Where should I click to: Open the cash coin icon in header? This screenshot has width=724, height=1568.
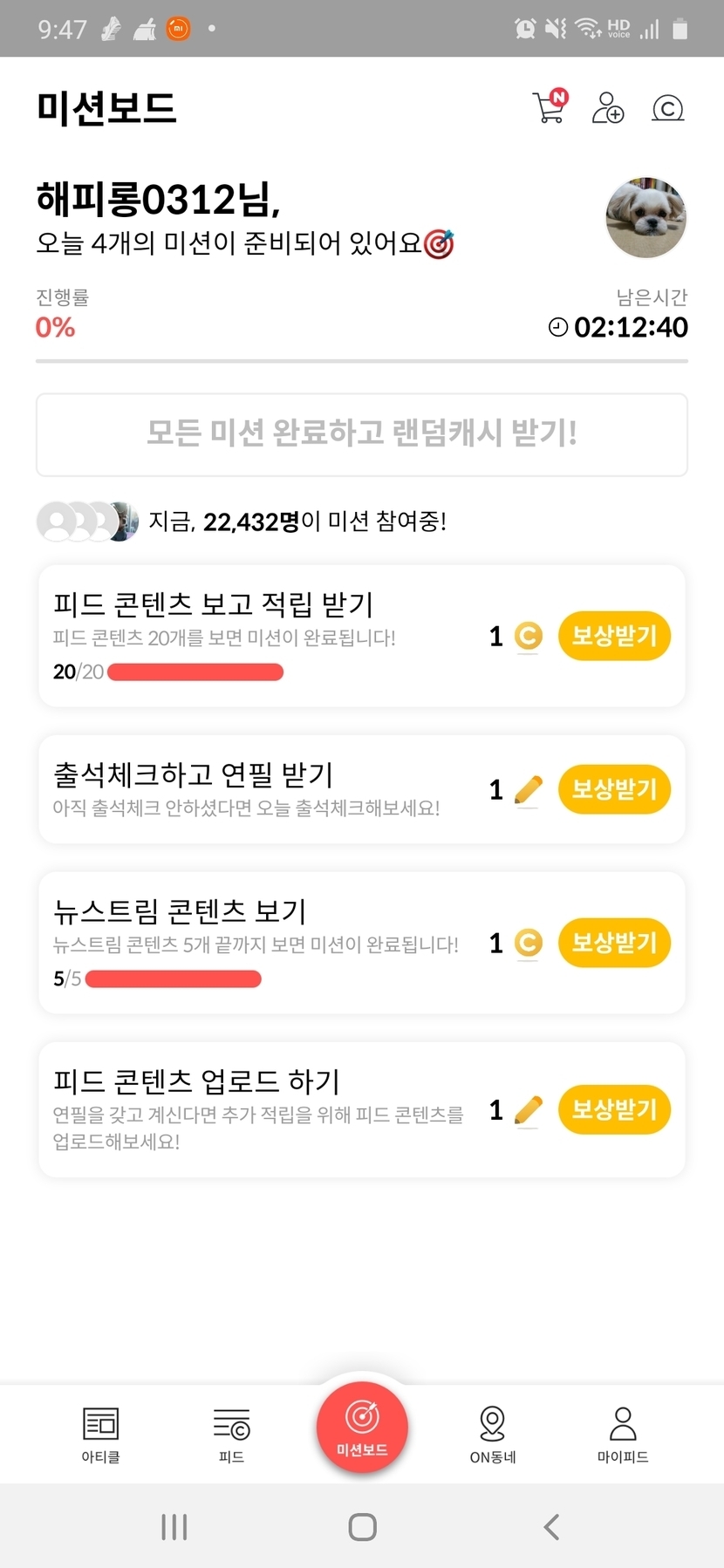(667, 108)
